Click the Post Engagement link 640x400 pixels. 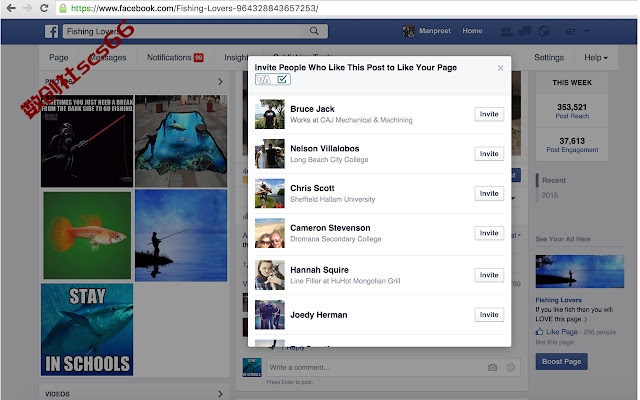point(572,150)
